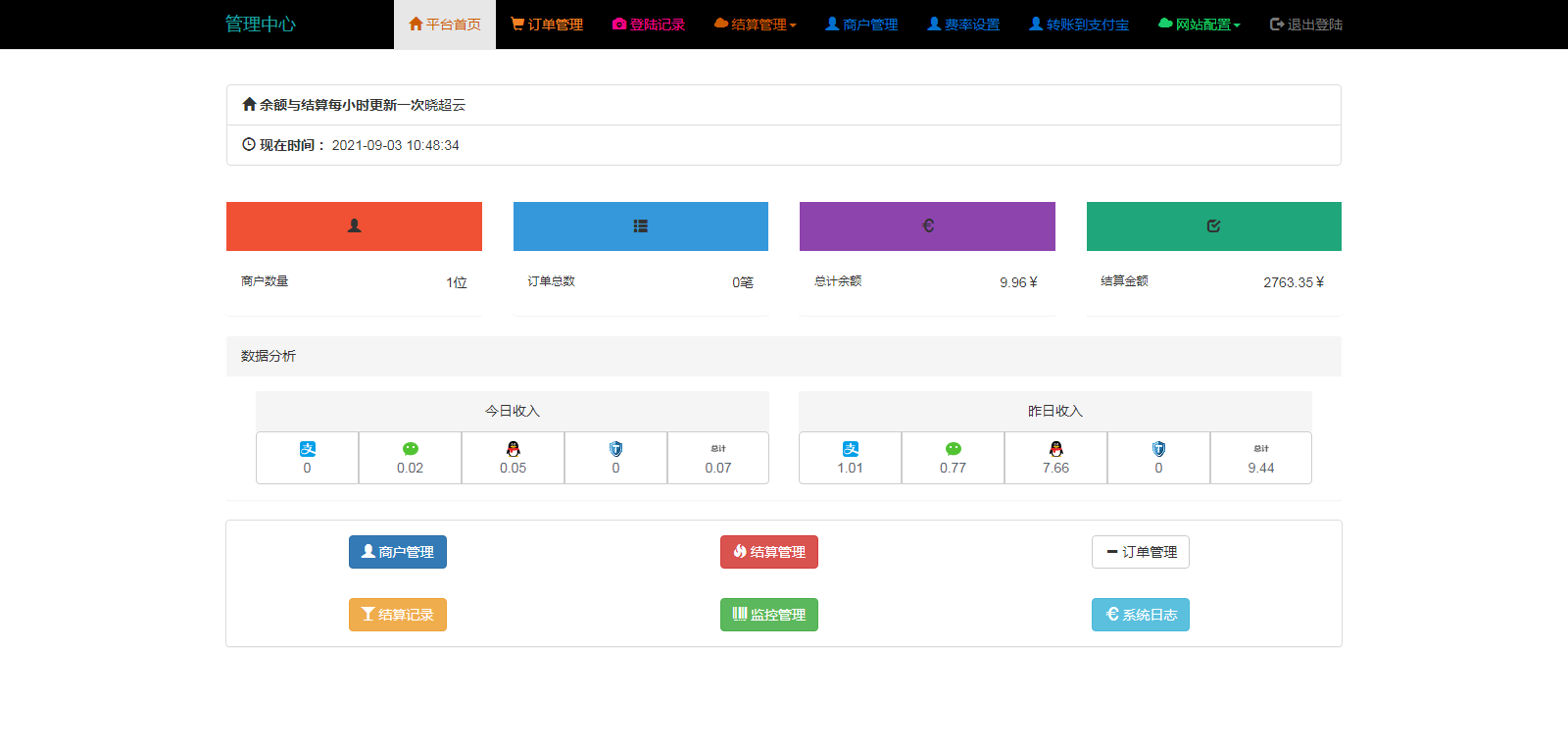The width and height of the screenshot is (1568, 749).
Task: Click the clock icon beside 现在时间
Action: click(249, 144)
